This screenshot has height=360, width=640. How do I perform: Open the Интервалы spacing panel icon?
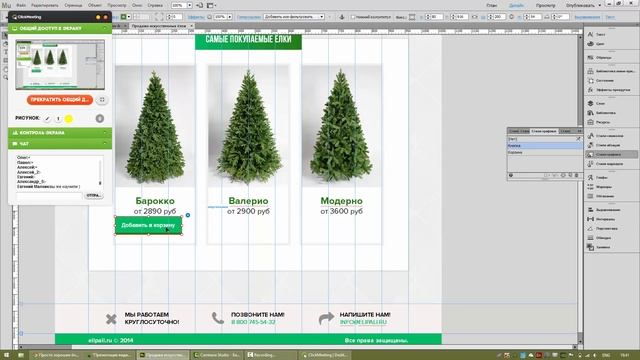[590, 219]
